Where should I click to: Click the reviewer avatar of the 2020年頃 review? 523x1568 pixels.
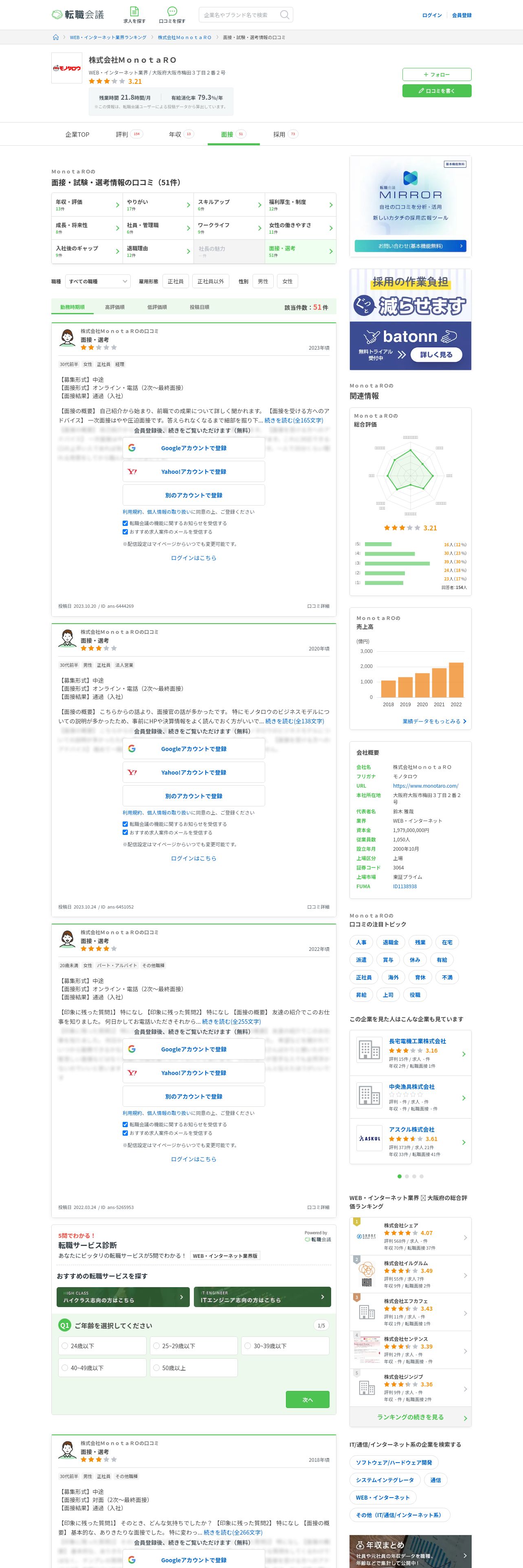[x=67, y=639]
